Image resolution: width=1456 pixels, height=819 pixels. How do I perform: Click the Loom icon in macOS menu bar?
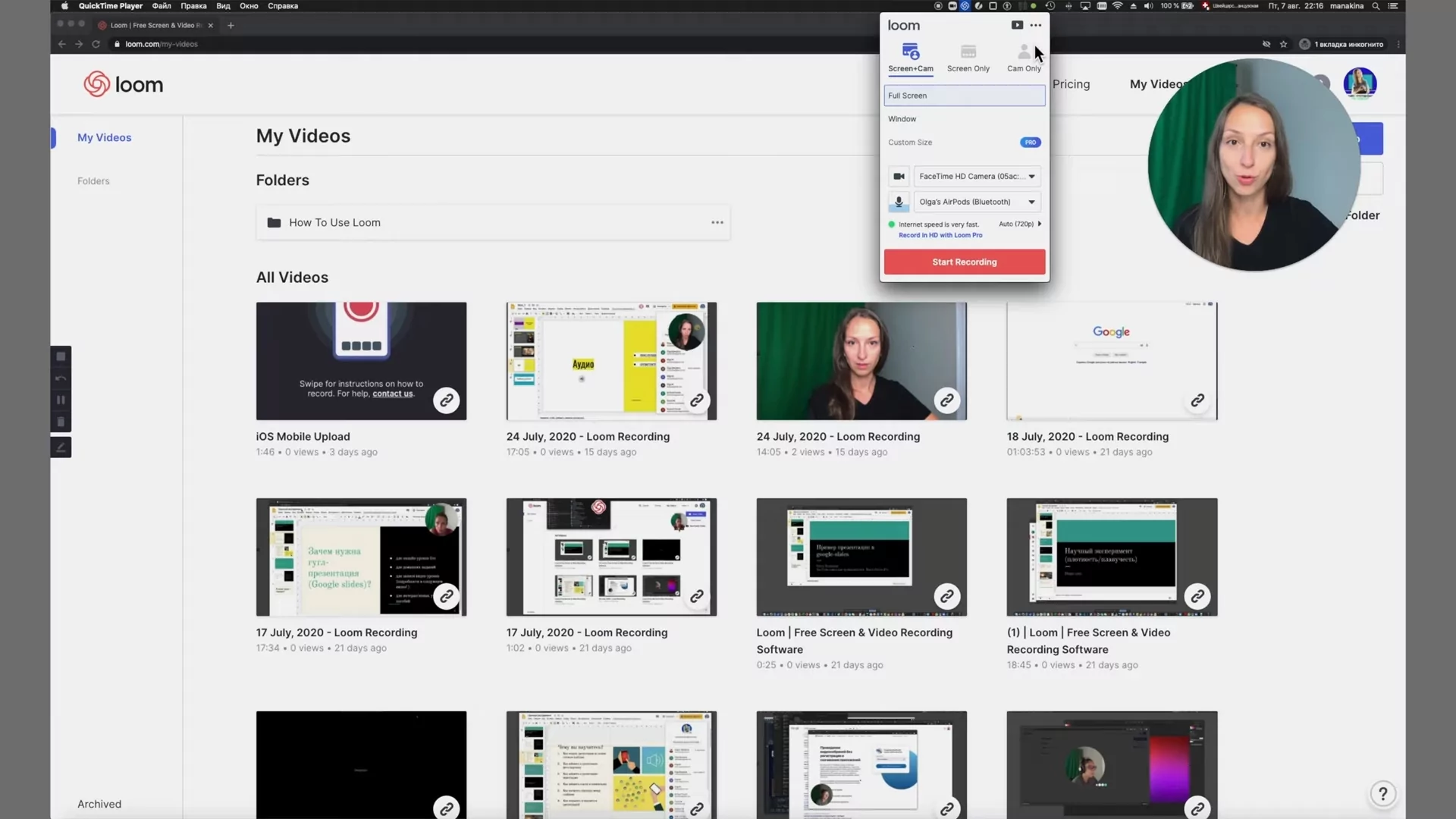(965, 6)
